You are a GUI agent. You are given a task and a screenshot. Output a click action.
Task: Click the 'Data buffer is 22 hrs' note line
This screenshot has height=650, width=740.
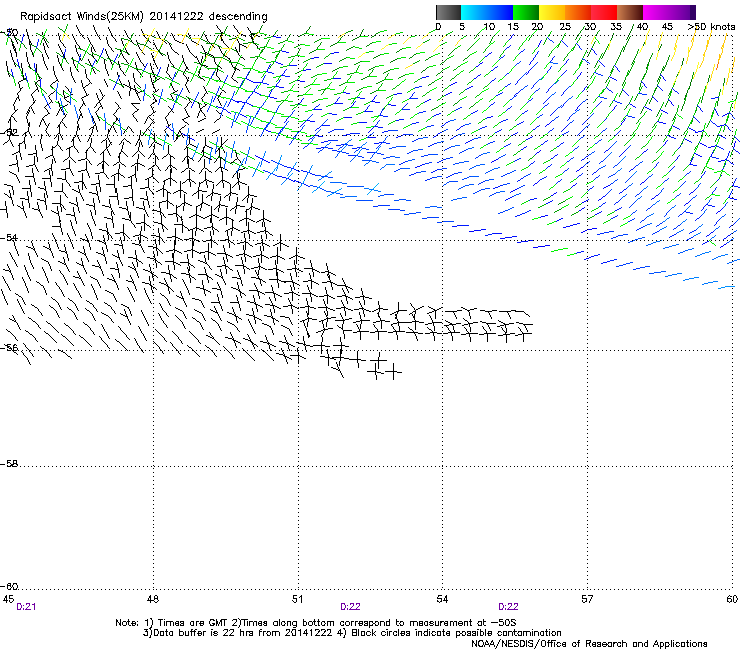pyautogui.click(x=352, y=633)
